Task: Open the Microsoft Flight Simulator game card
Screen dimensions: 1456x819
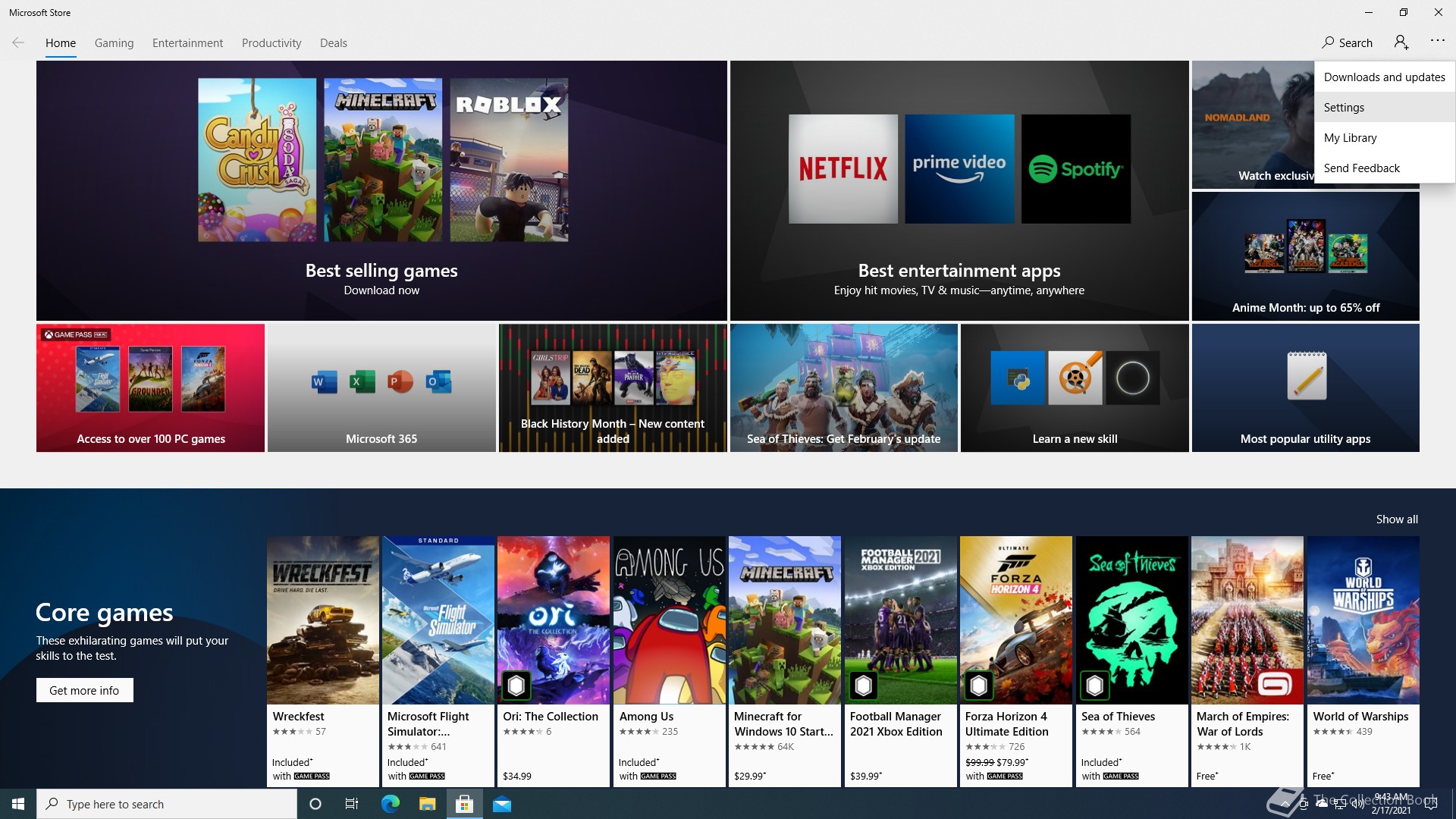Action: click(438, 661)
